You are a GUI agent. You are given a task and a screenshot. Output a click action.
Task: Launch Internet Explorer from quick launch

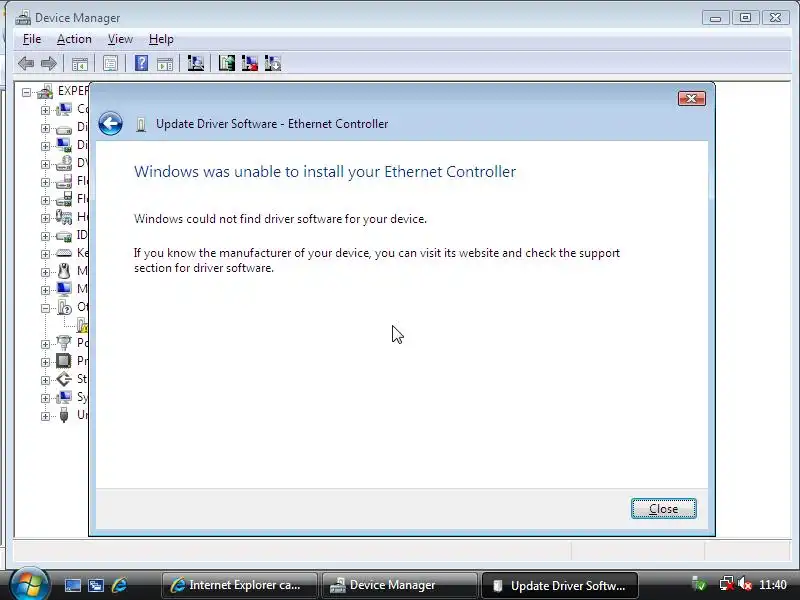[119, 585]
